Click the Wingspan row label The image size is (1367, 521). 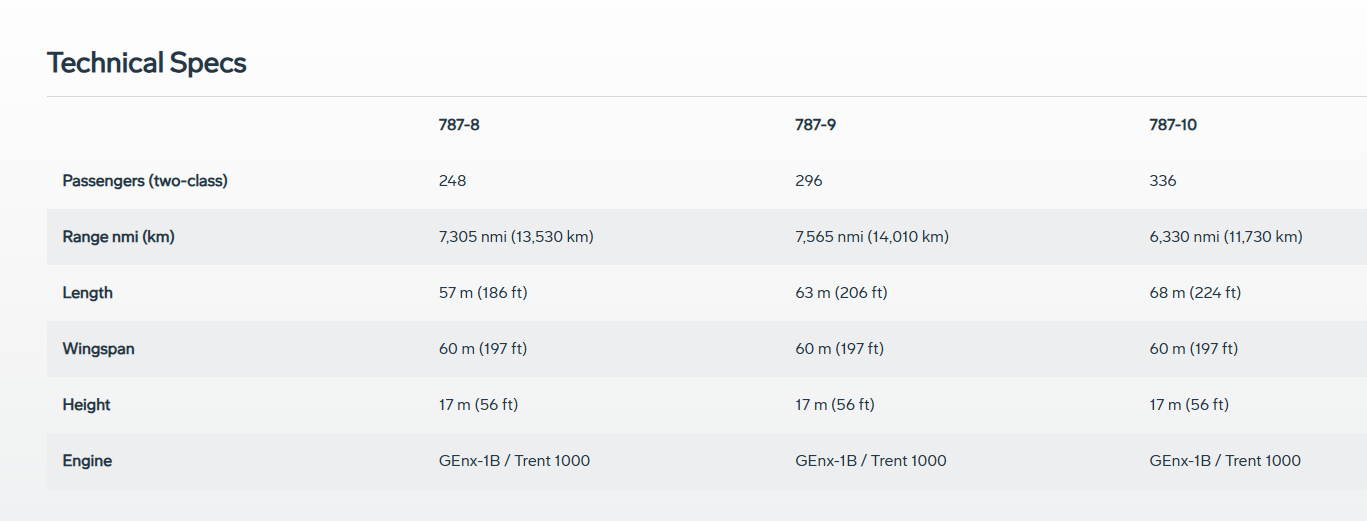[98, 349]
